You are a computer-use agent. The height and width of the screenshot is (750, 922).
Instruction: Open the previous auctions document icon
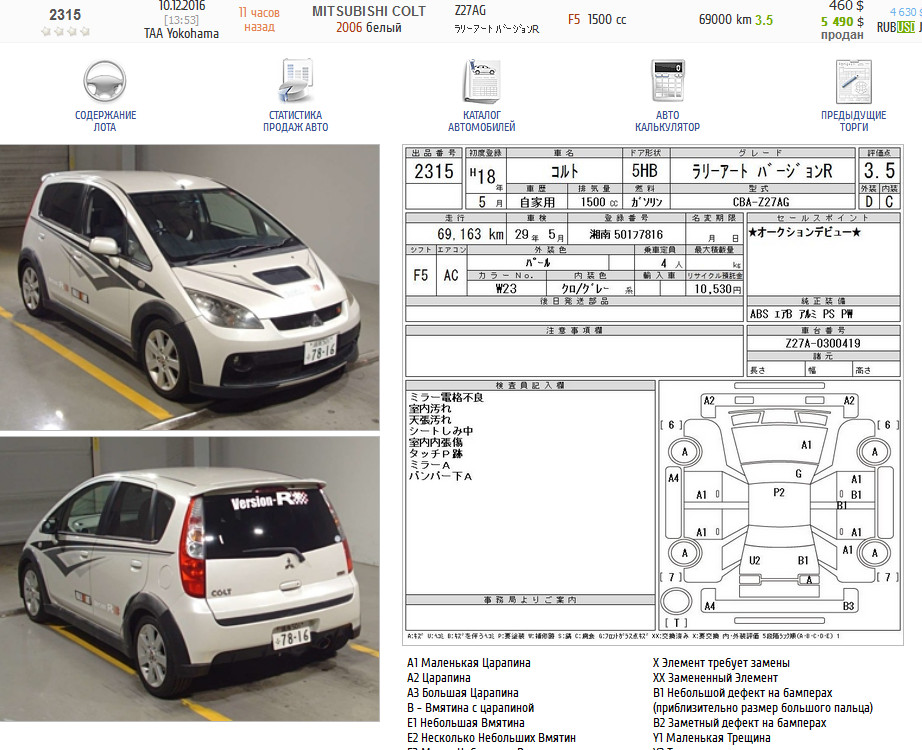(854, 82)
